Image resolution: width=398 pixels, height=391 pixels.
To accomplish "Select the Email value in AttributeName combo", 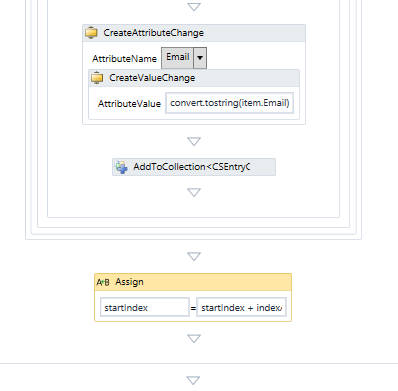I will click(178, 58).
